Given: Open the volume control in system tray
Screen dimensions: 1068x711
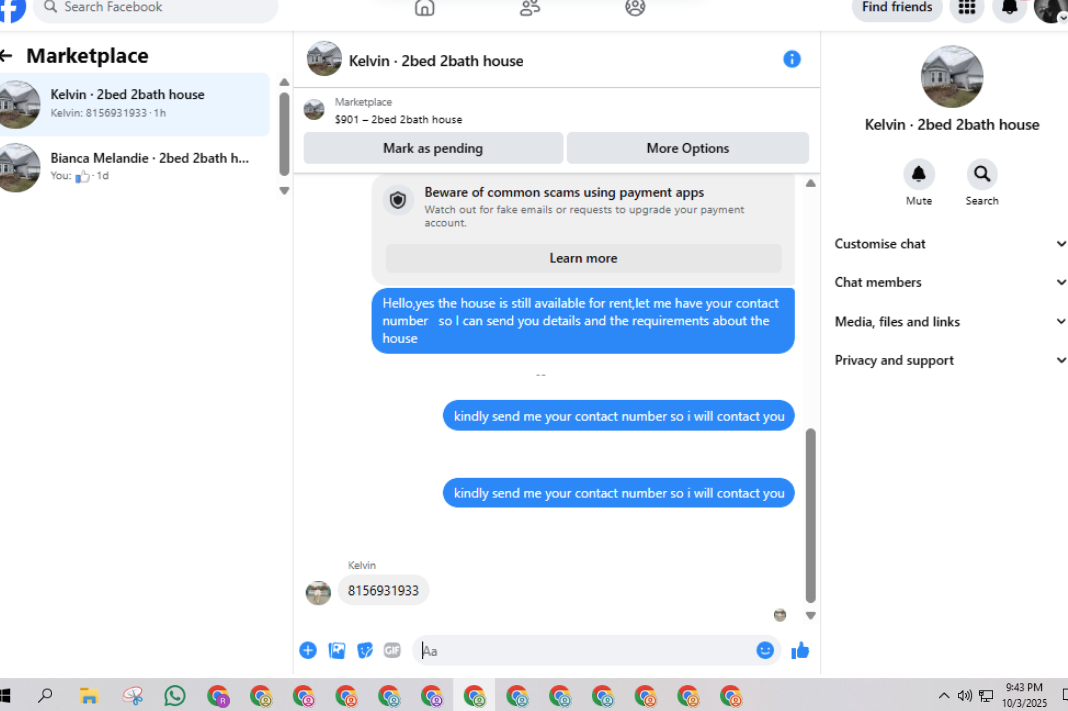Looking at the screenshot, I should 964,695.
